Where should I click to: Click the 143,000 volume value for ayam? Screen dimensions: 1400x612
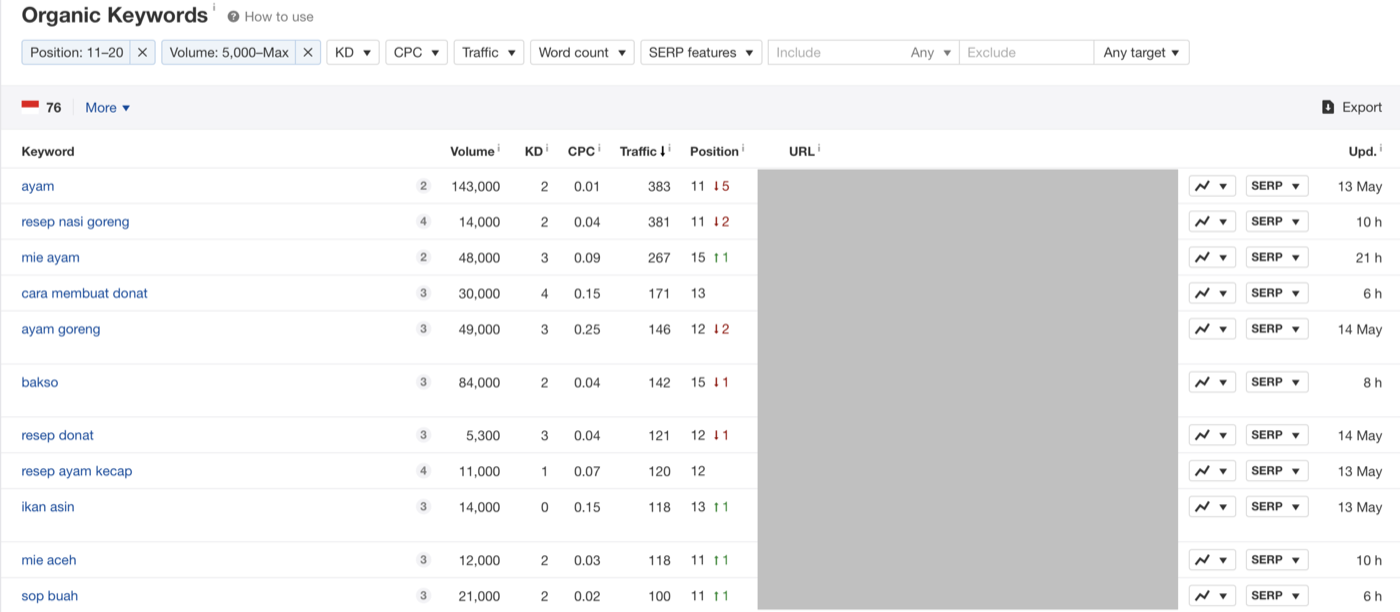(x=476, y=186)
